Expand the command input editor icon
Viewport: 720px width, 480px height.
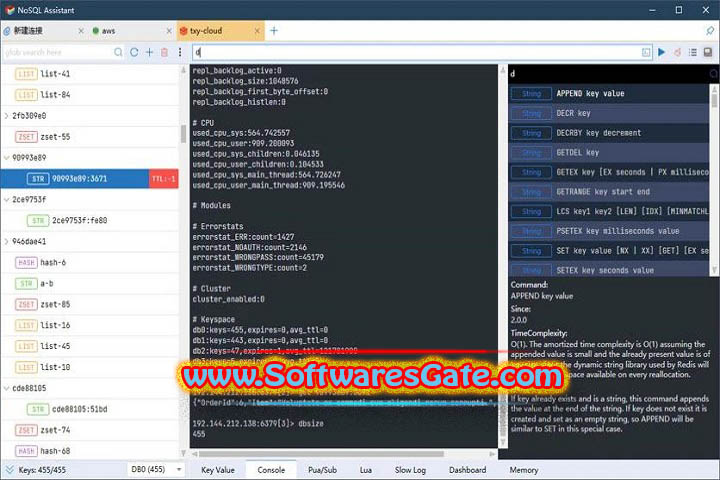click(x=646, y=52)
